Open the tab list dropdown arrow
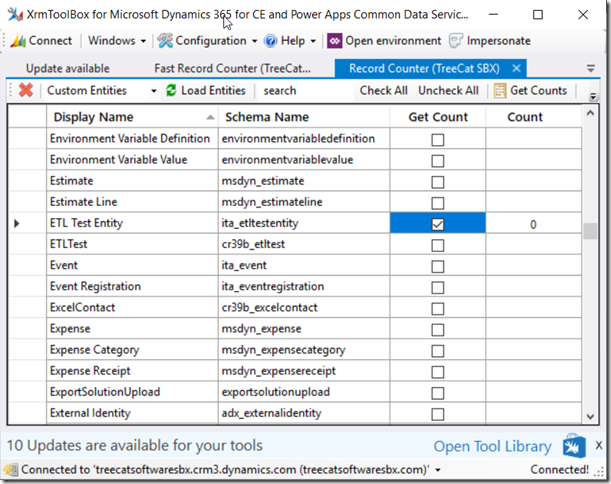Screen dimensions: 611x484 coord(591,69)
